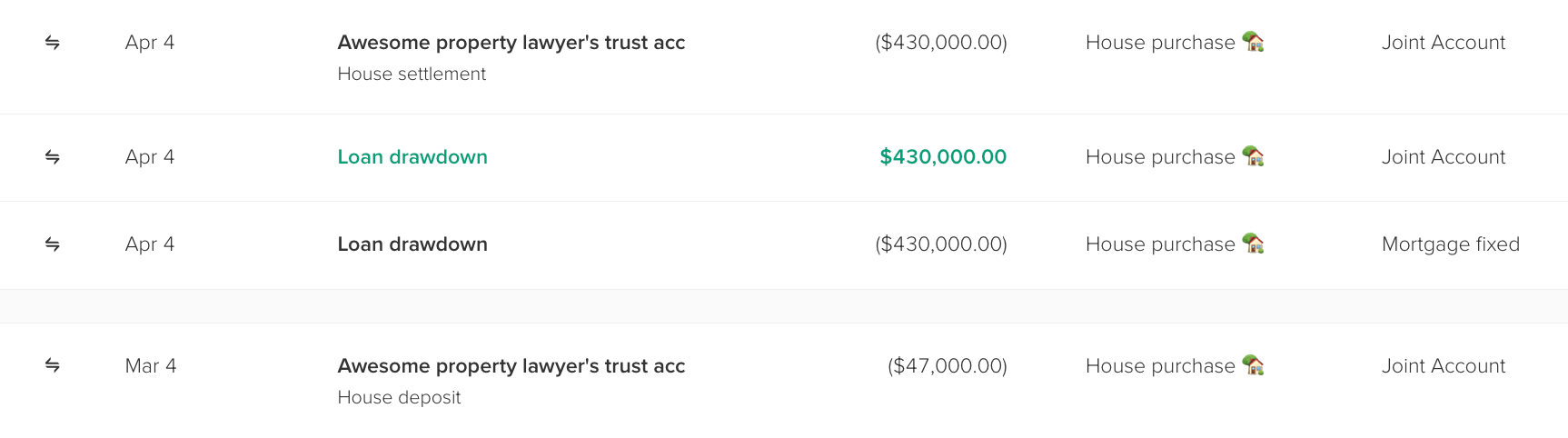Click transfer arrows icon on House deposit row
This screenshot has height=438, width=1568.
pyautogui.click(x=53, y=365)
